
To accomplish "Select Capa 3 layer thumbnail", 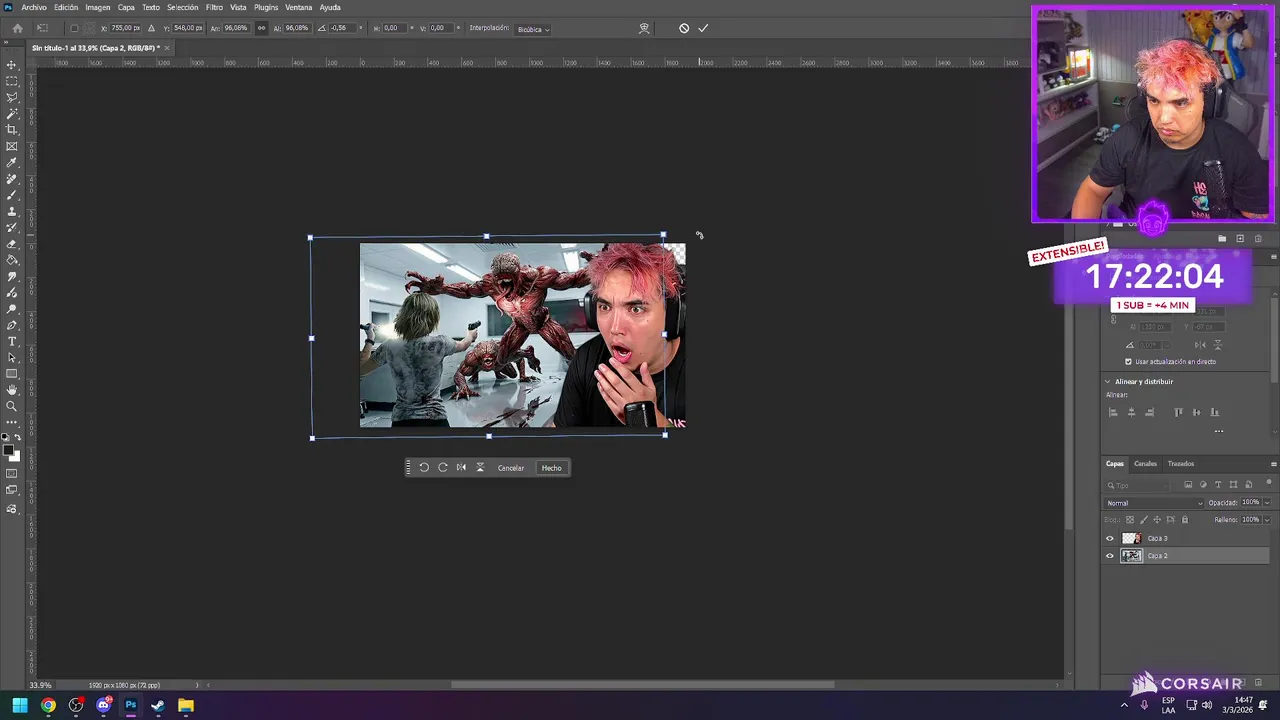I will (x=1131, y=538).
